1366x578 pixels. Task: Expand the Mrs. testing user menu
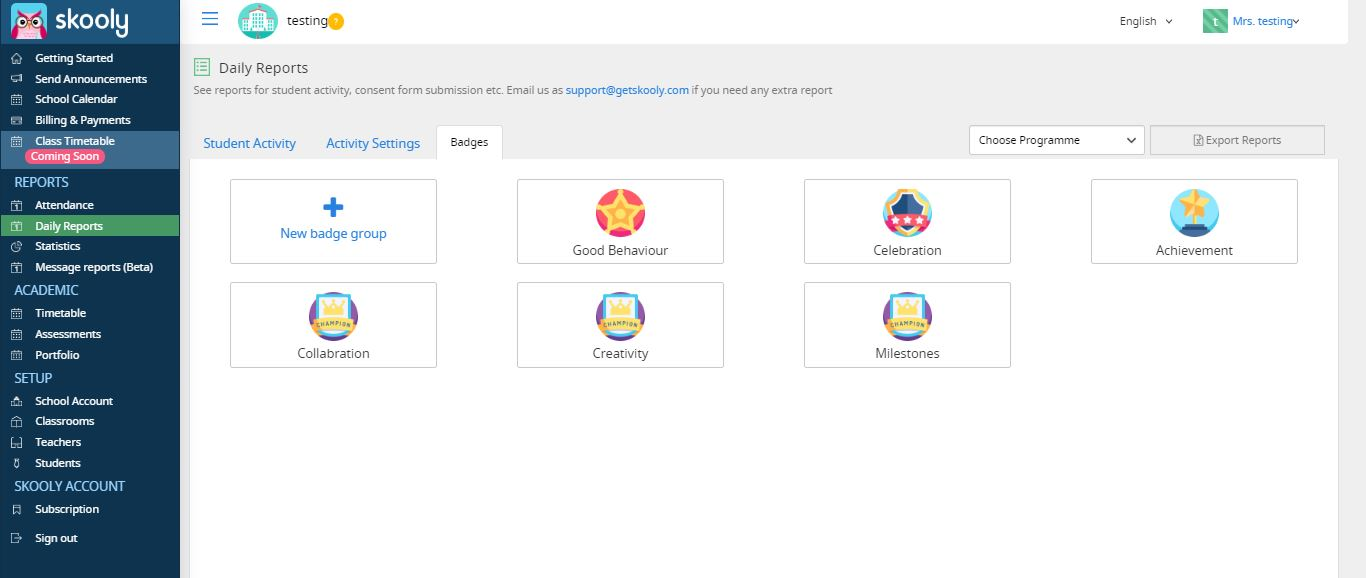[1265, 21]
